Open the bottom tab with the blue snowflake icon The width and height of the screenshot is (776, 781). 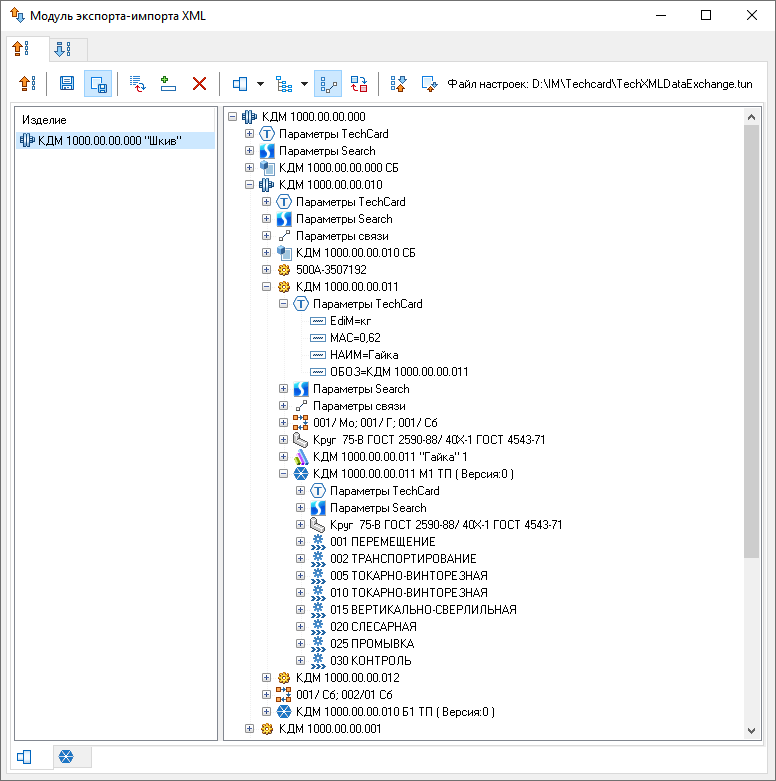tap(66, 757)
